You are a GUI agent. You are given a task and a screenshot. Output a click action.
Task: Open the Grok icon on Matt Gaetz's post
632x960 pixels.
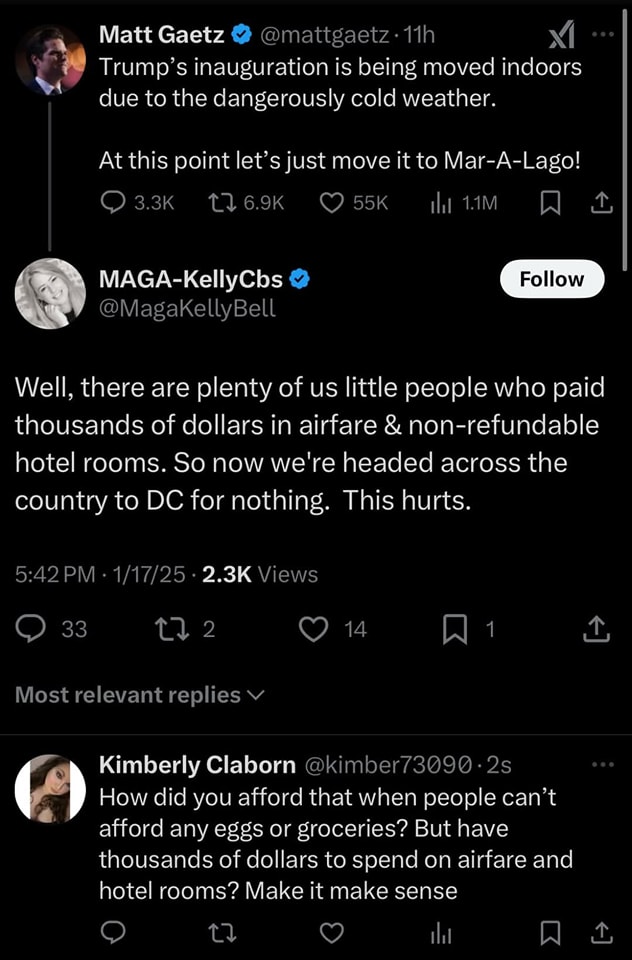point(562,36)
